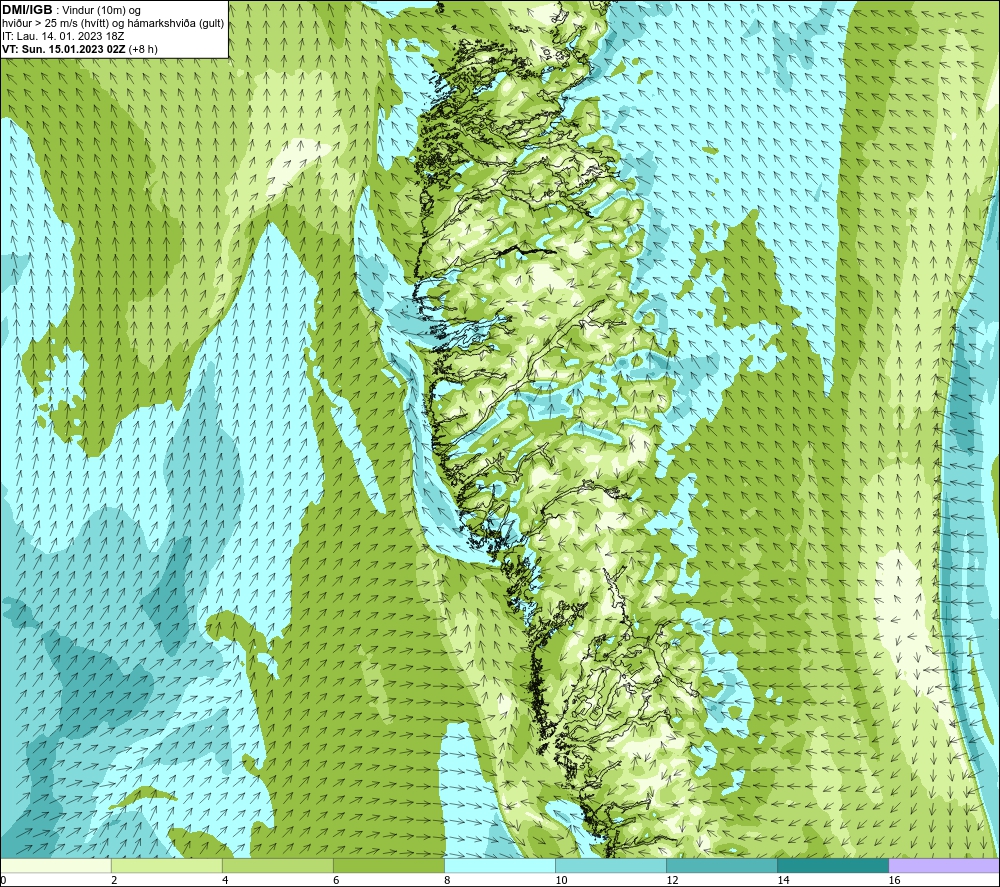Click the light green 2–4 m/s legend swatch
Screen dimensions: 1000x887
coord(167,865)
